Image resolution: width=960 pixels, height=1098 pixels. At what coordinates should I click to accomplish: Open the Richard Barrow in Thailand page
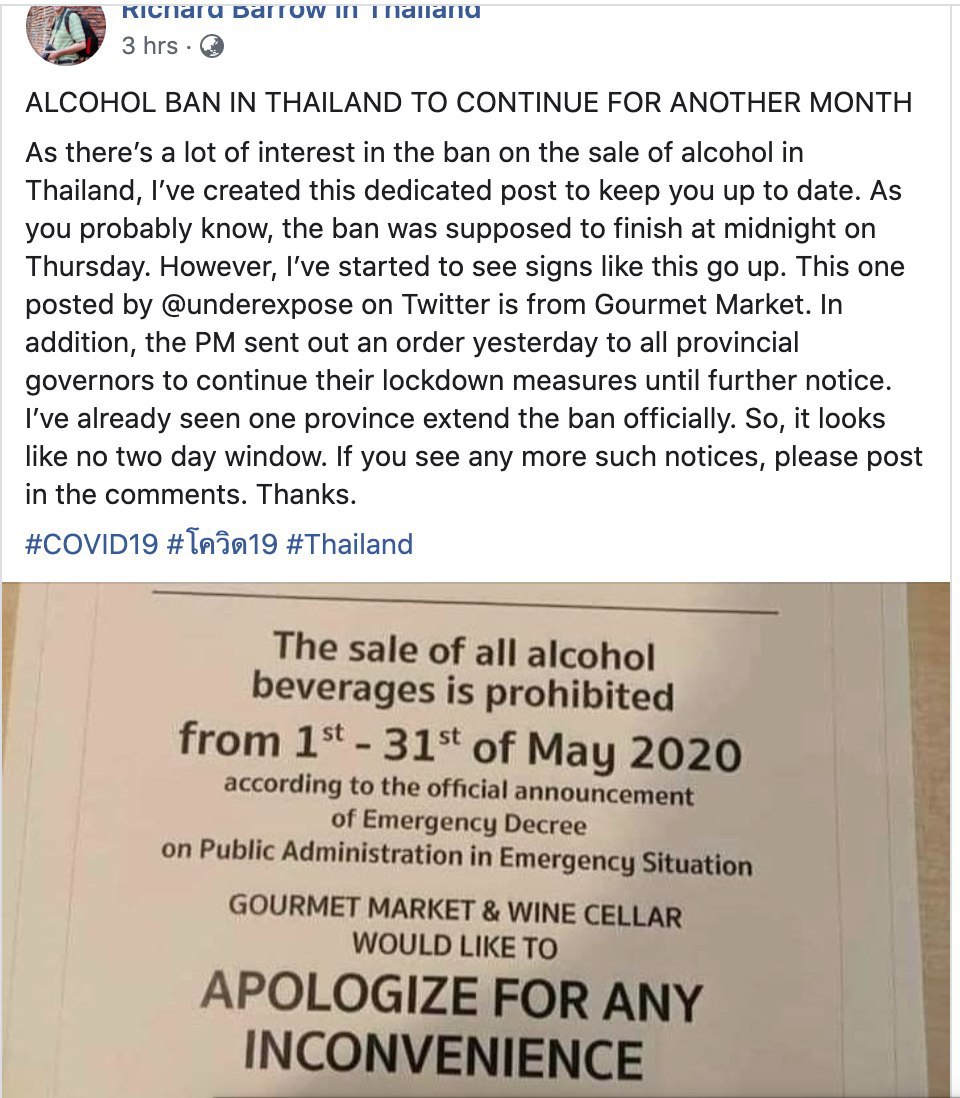[300, 12]
